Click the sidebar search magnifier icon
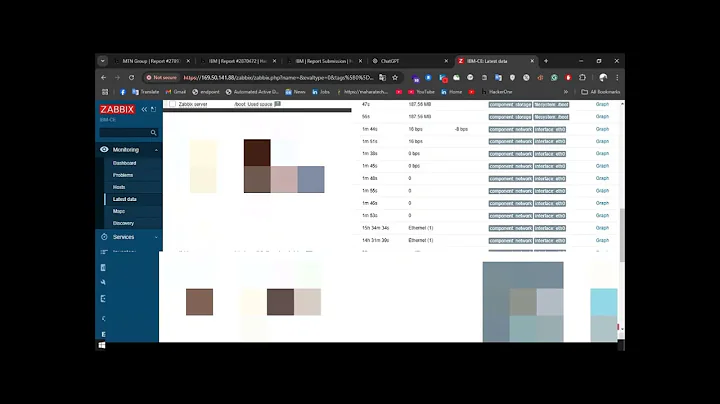Image resolution: width=720 pixels, height=404 pixels. [153, 133]
